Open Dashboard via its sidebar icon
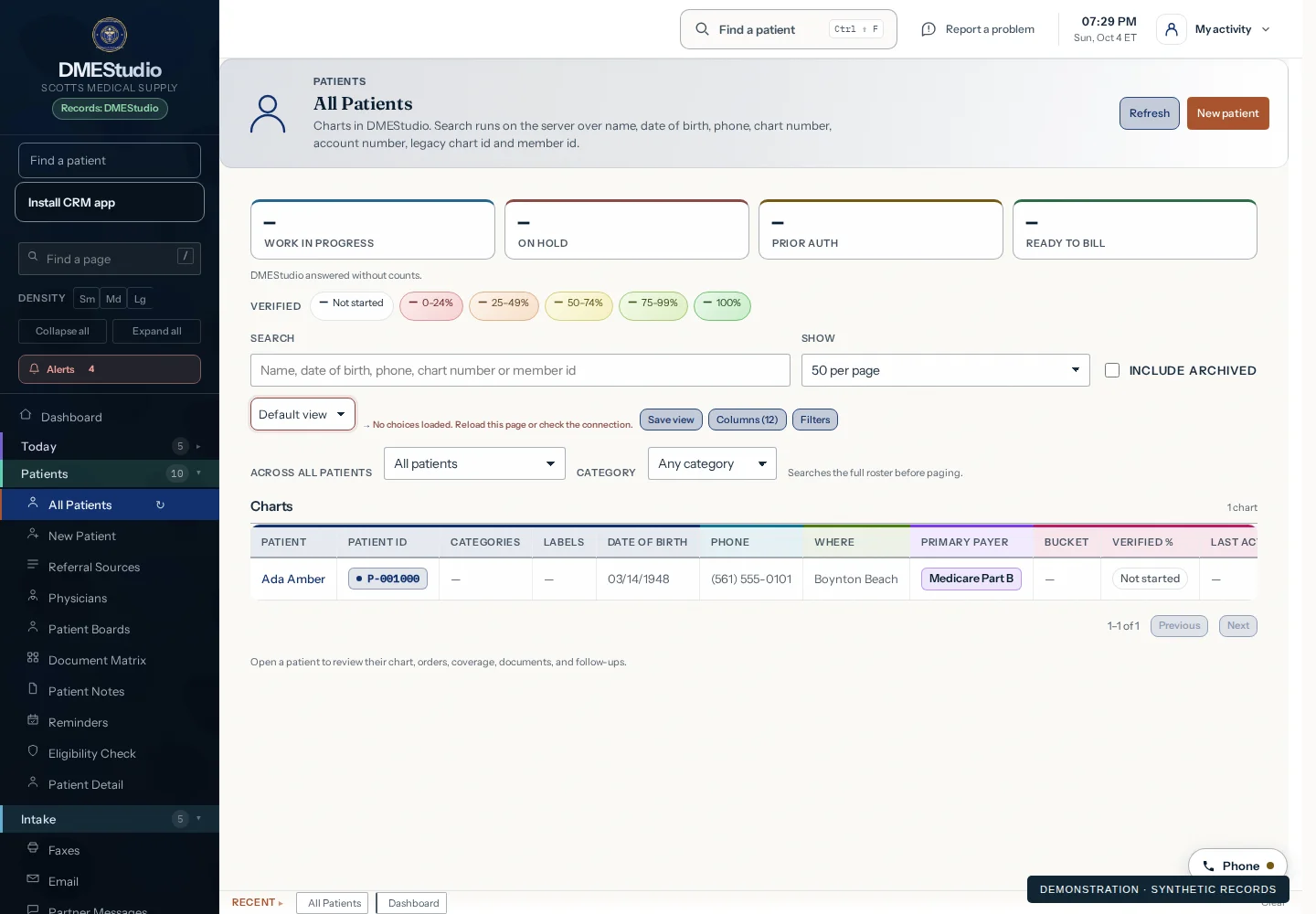1316x914 pixels. coord(26,415)
